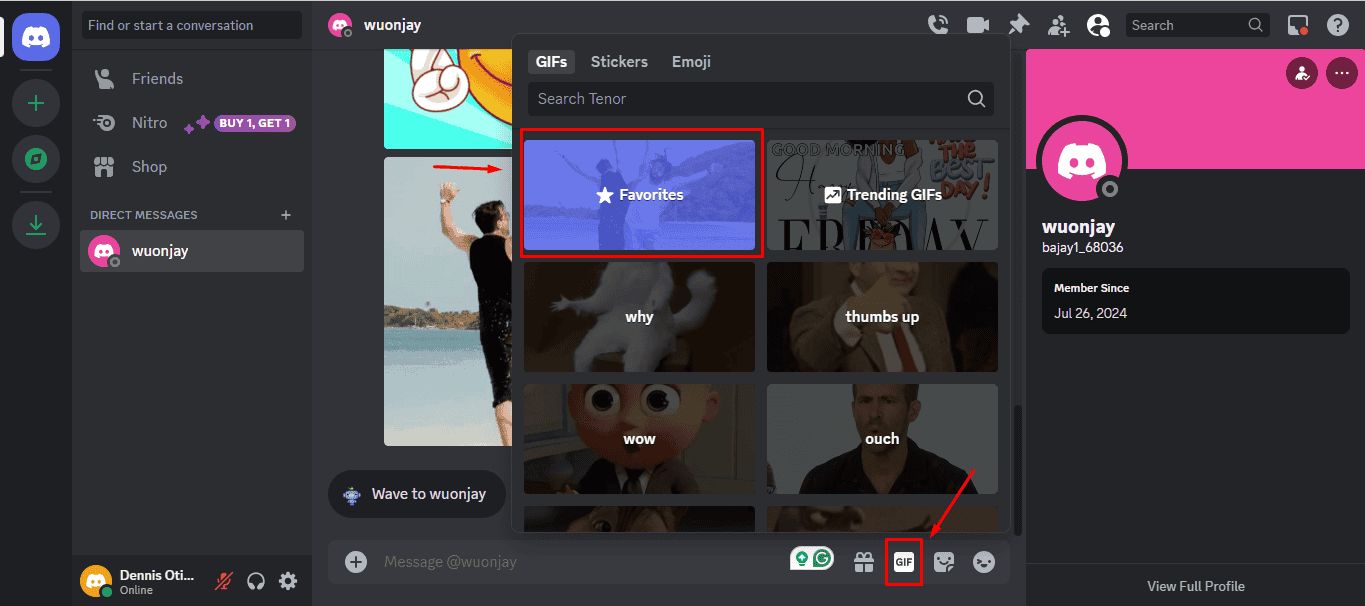Open upload attachment plus menu
This screenshot has height=606, width=1365.
(x=356, y=562)
